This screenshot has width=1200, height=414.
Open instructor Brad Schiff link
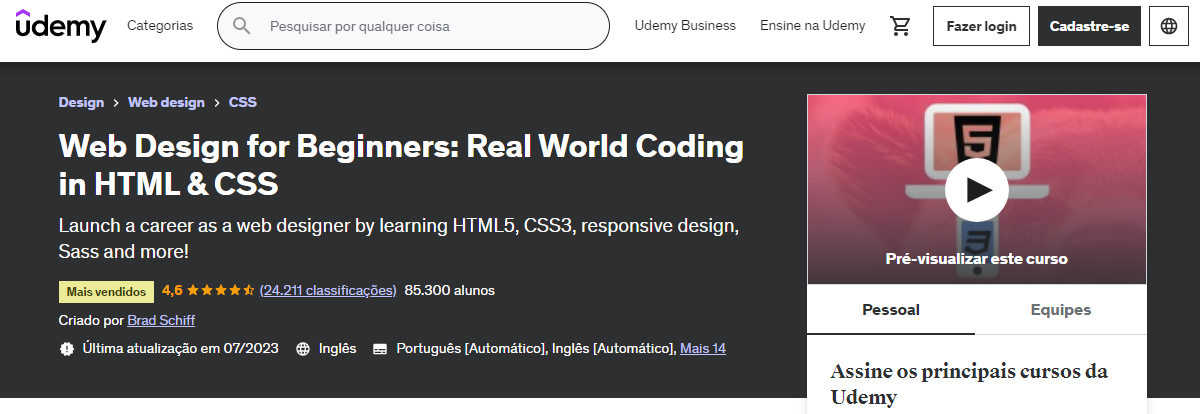click(x=161, y=320)
